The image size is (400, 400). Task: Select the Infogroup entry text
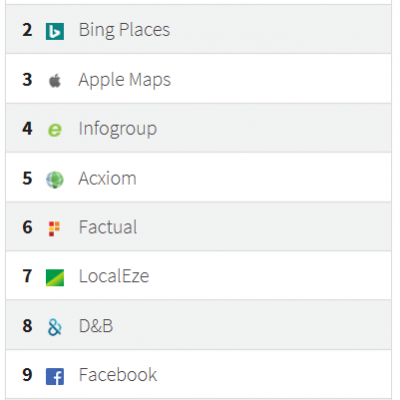[x=118, y=129]
